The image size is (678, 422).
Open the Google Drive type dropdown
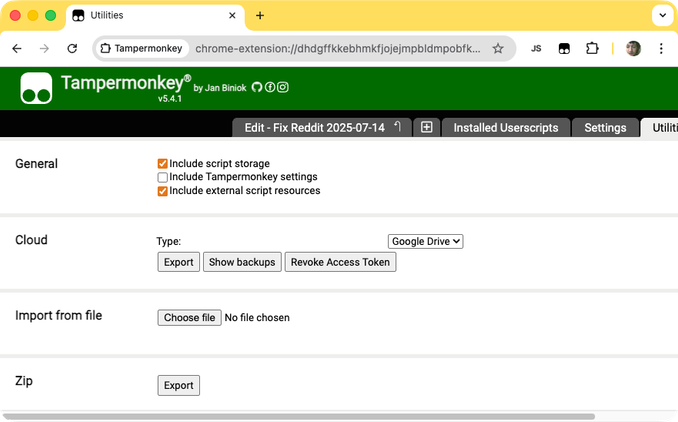[425, 241]
